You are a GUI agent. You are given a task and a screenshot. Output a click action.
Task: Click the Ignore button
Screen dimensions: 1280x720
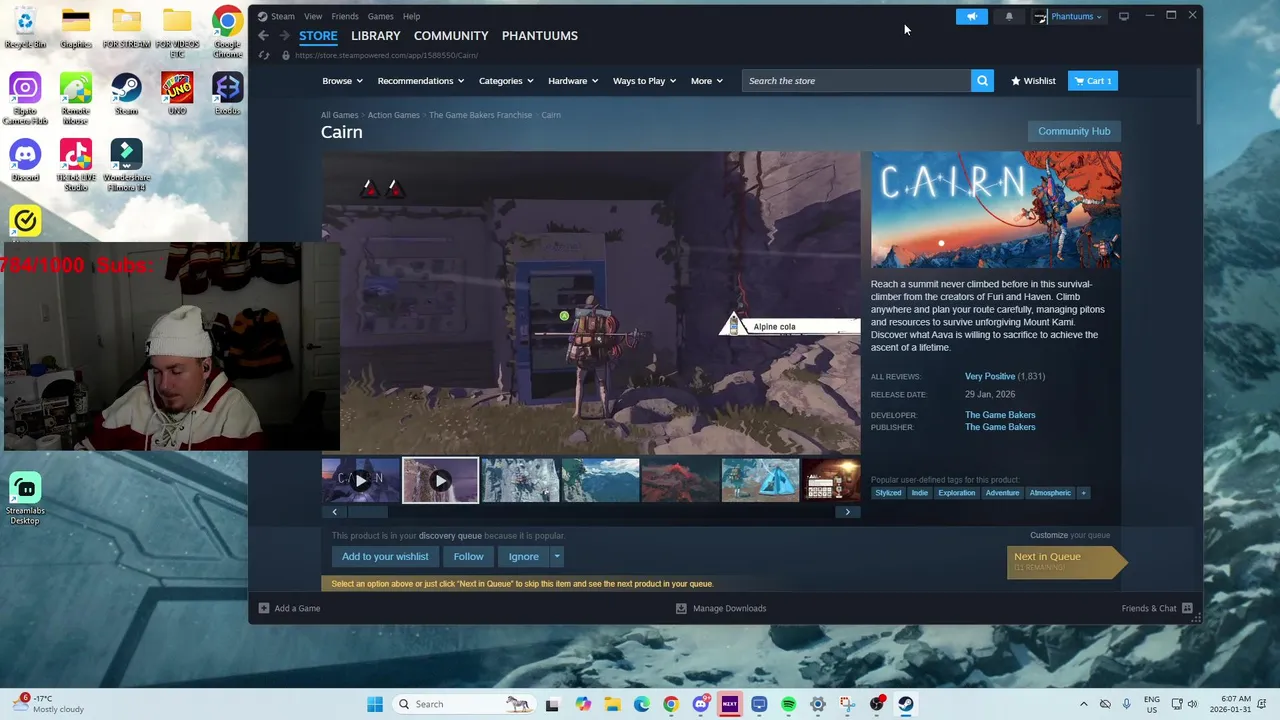[x=523, y=557]
